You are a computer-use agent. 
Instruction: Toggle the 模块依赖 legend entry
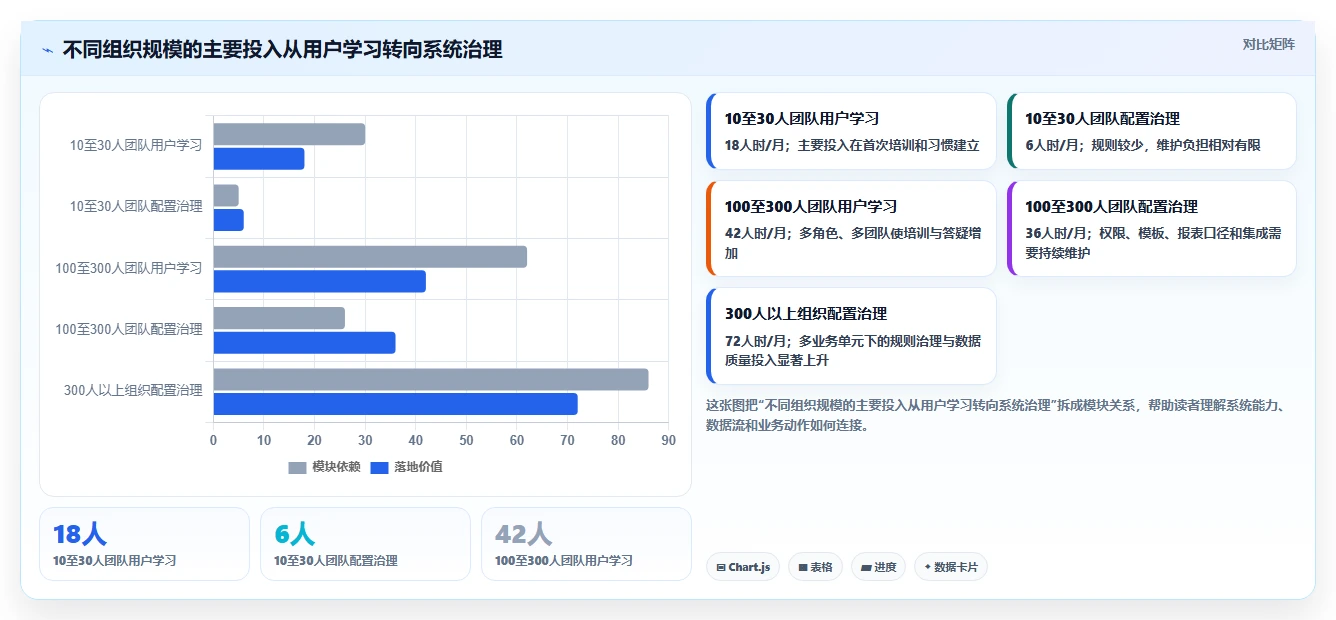[325, 467]
